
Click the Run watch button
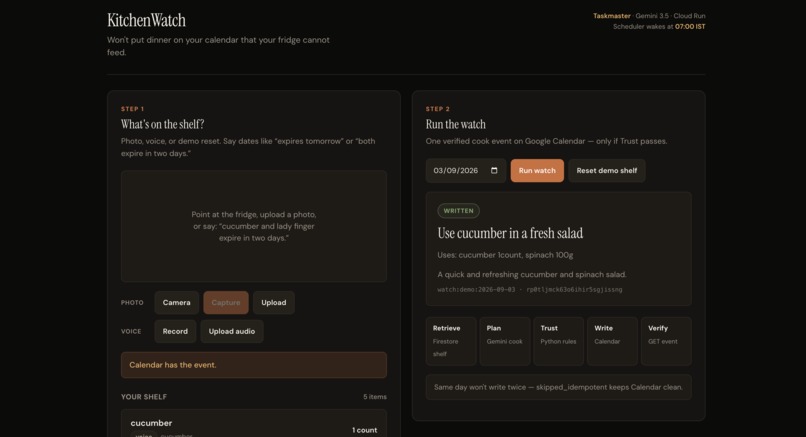(x=537, y=171)
